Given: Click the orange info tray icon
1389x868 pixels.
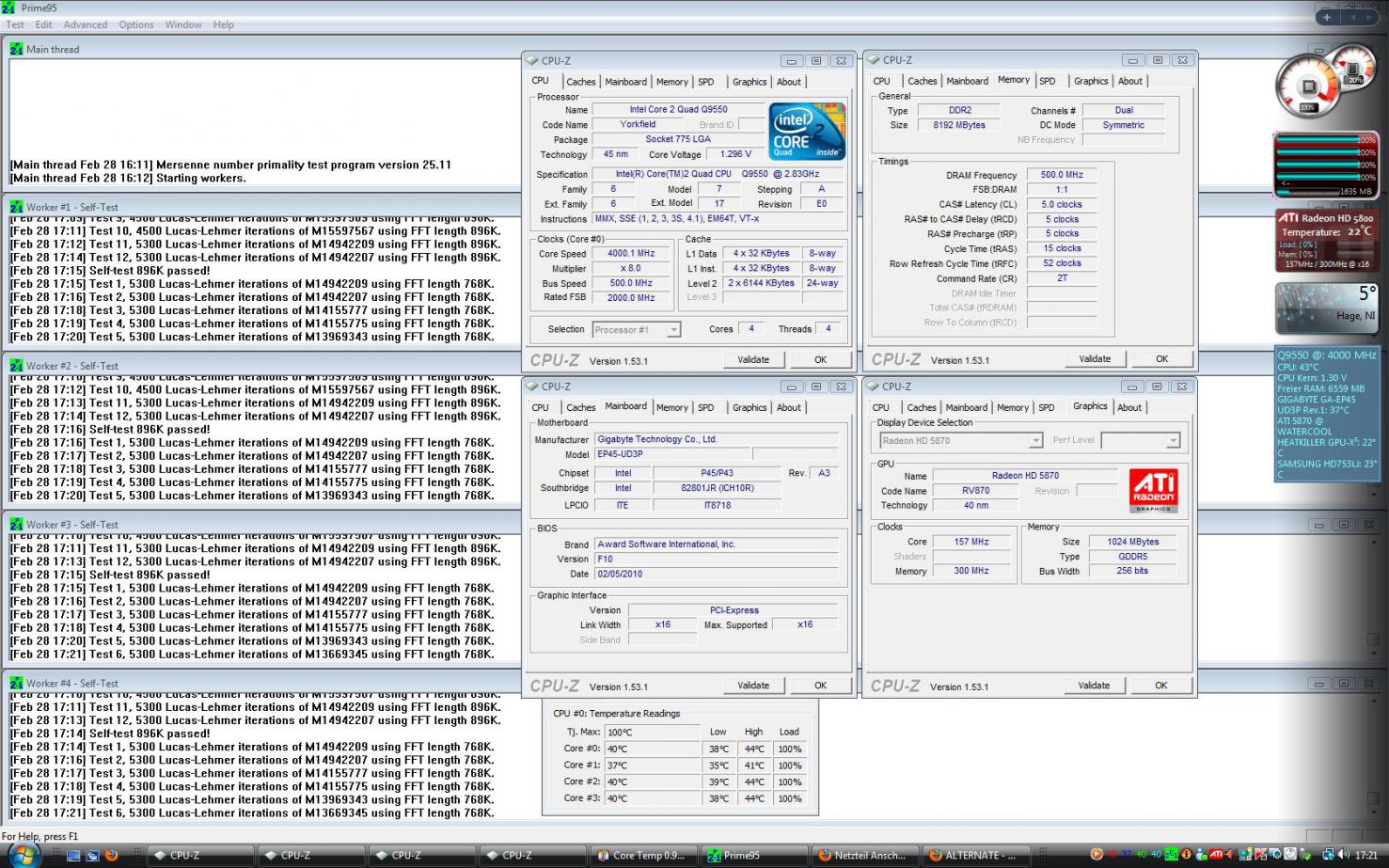Looking at the screenshot, I should tap(1187, 855).
